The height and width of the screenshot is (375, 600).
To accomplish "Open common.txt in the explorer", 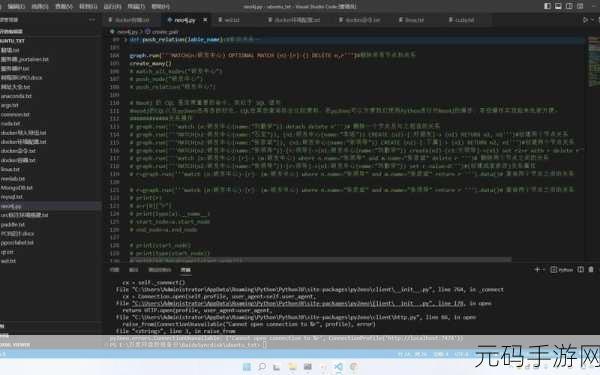I will 15,114.
